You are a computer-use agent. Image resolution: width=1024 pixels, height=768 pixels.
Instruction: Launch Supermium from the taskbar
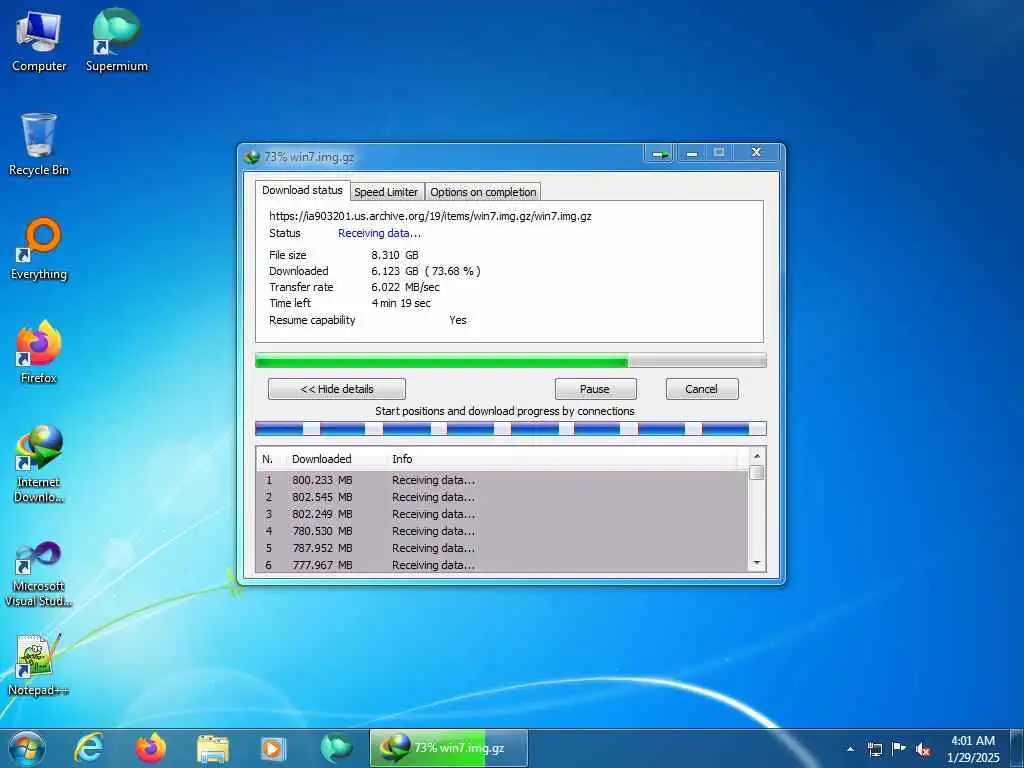pyautogui.click(x=336, y=748)
